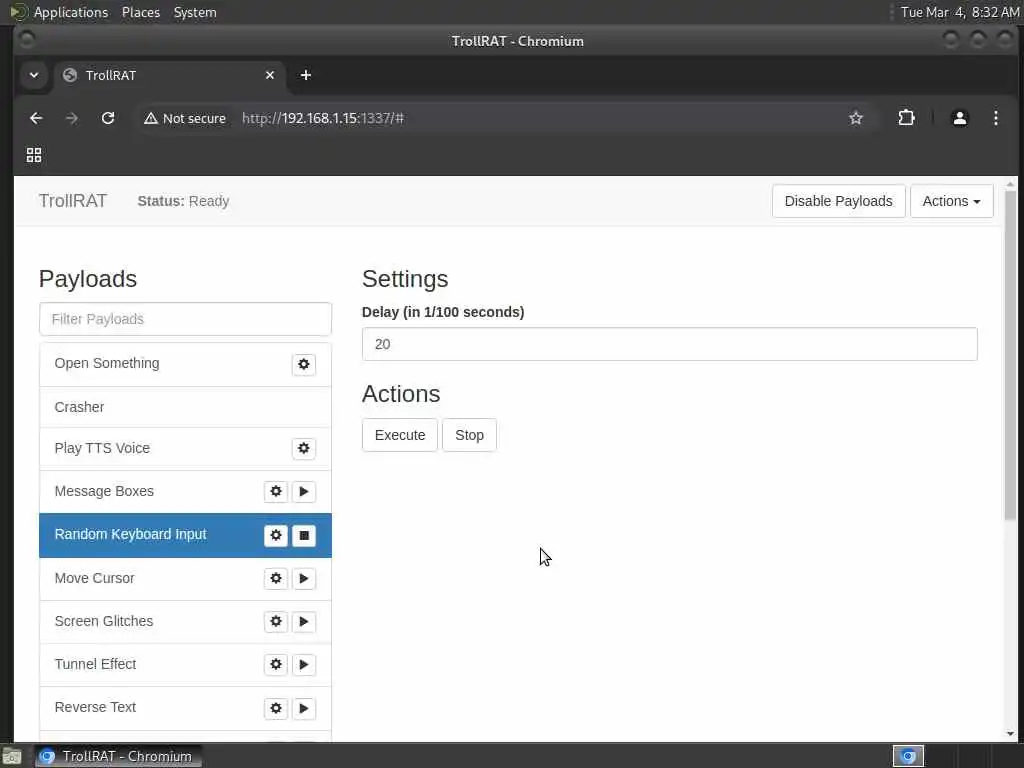The height and width of the screenshot is (768, 1024).
Task: Stop Random Keyboard Input using square icon
Action: [304, 536]
